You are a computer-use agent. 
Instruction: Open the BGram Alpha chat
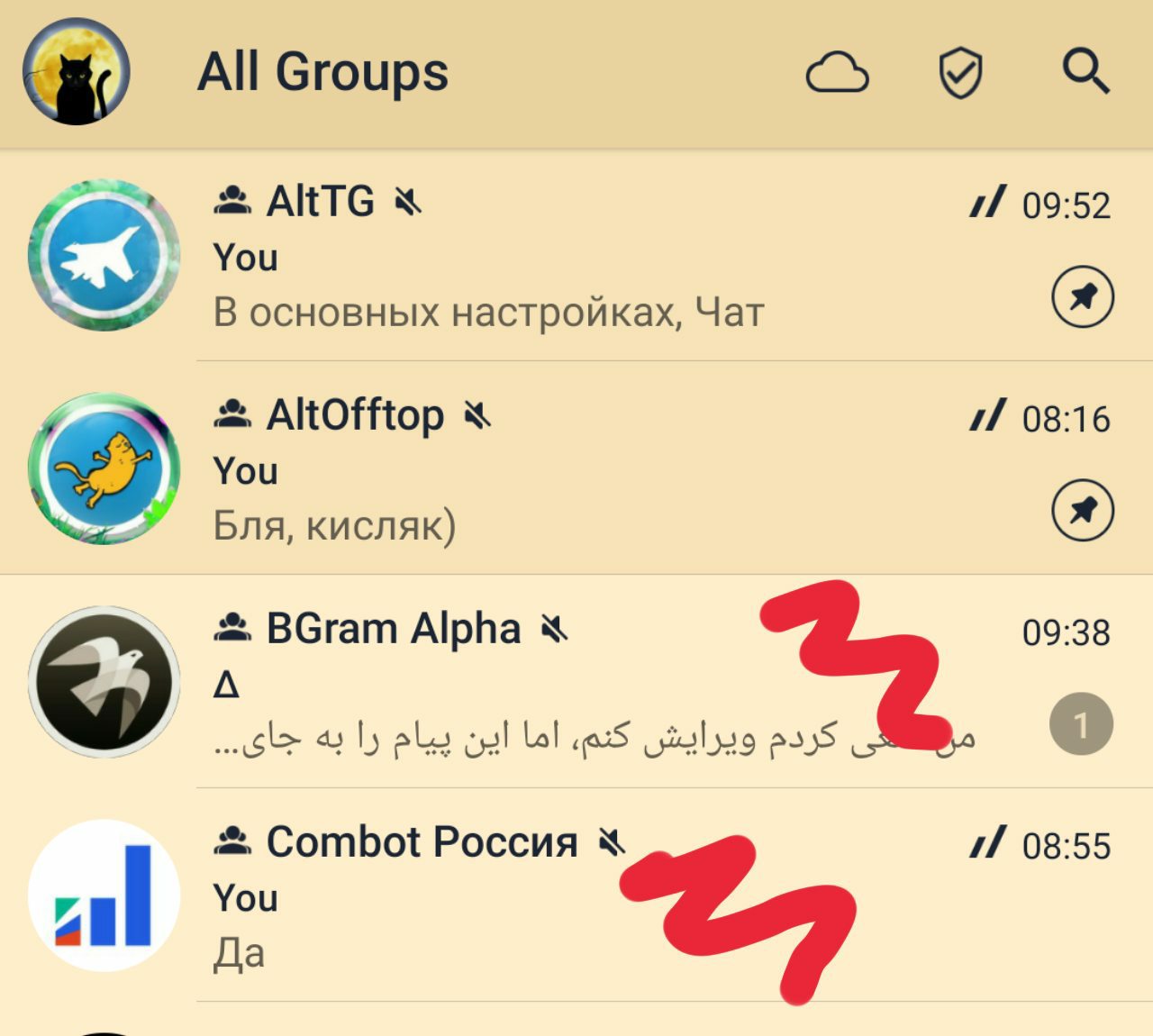576,682
